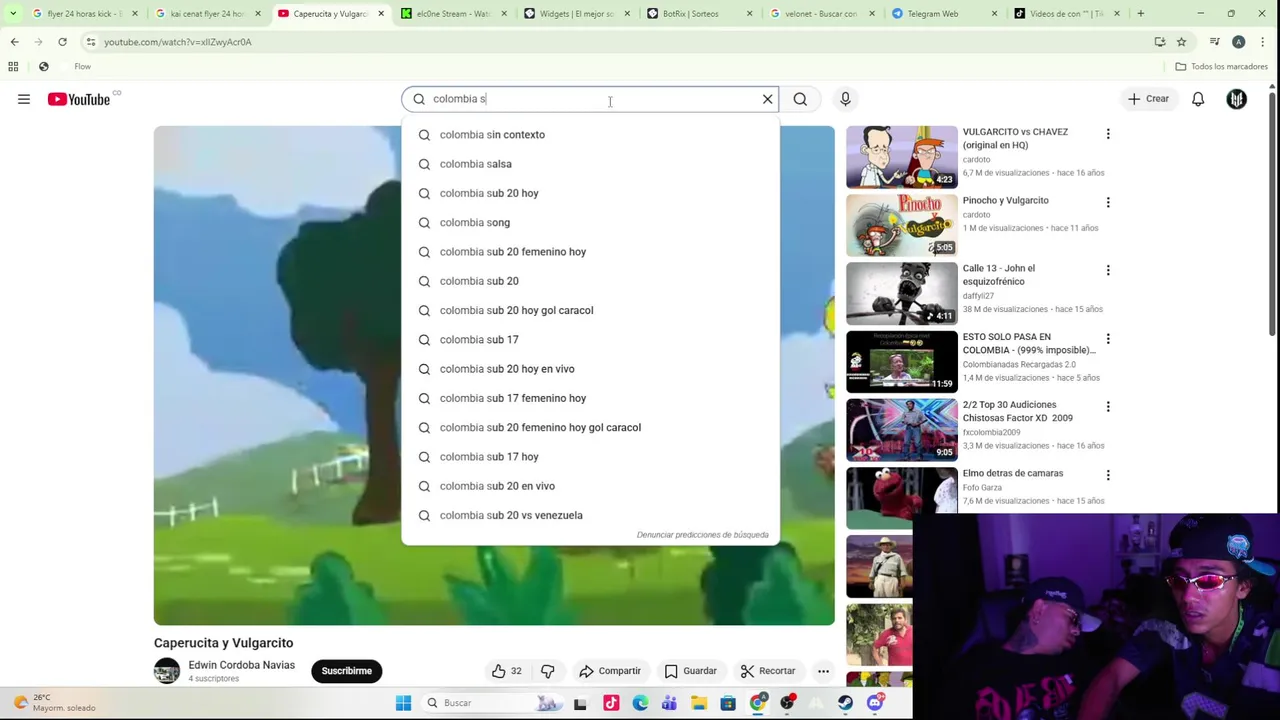
Task: Close the 'Caperucita y Vulgarcito' browser tab
Action: click(x=380, y=14)
